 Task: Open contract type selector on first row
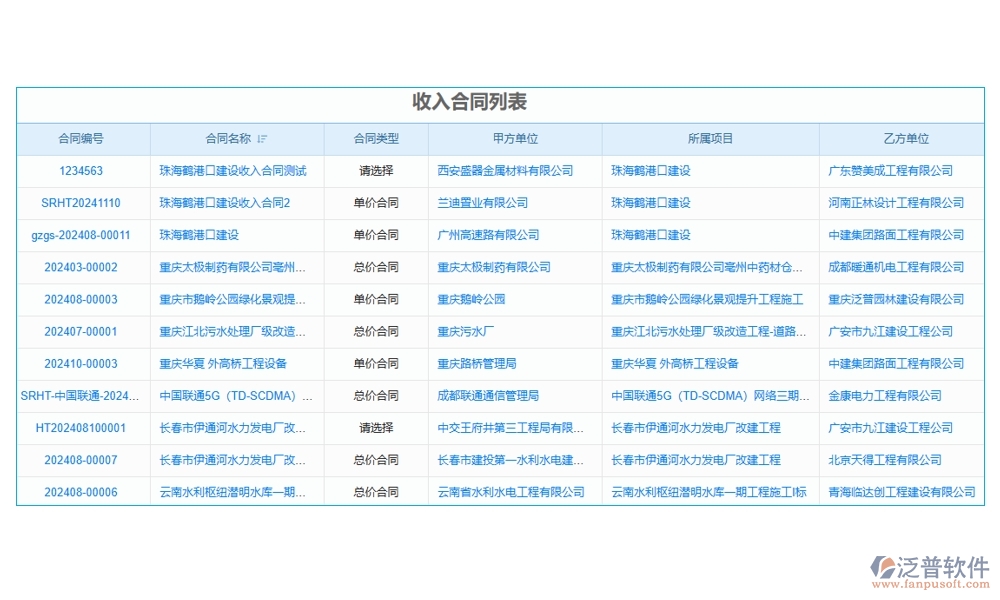point(375,170)
